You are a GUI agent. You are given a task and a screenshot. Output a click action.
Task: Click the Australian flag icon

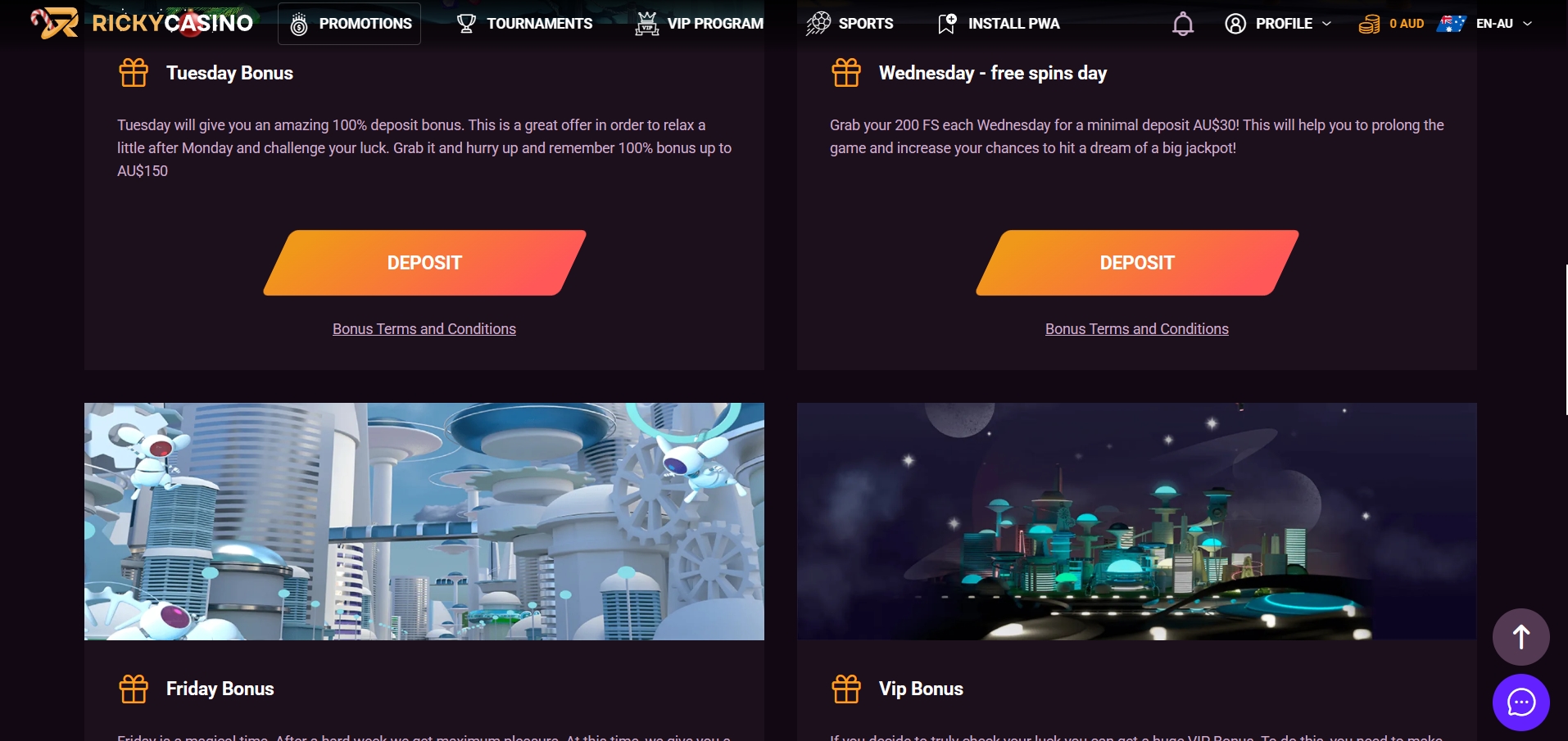pyautogui.click(x=1451, y=24)
